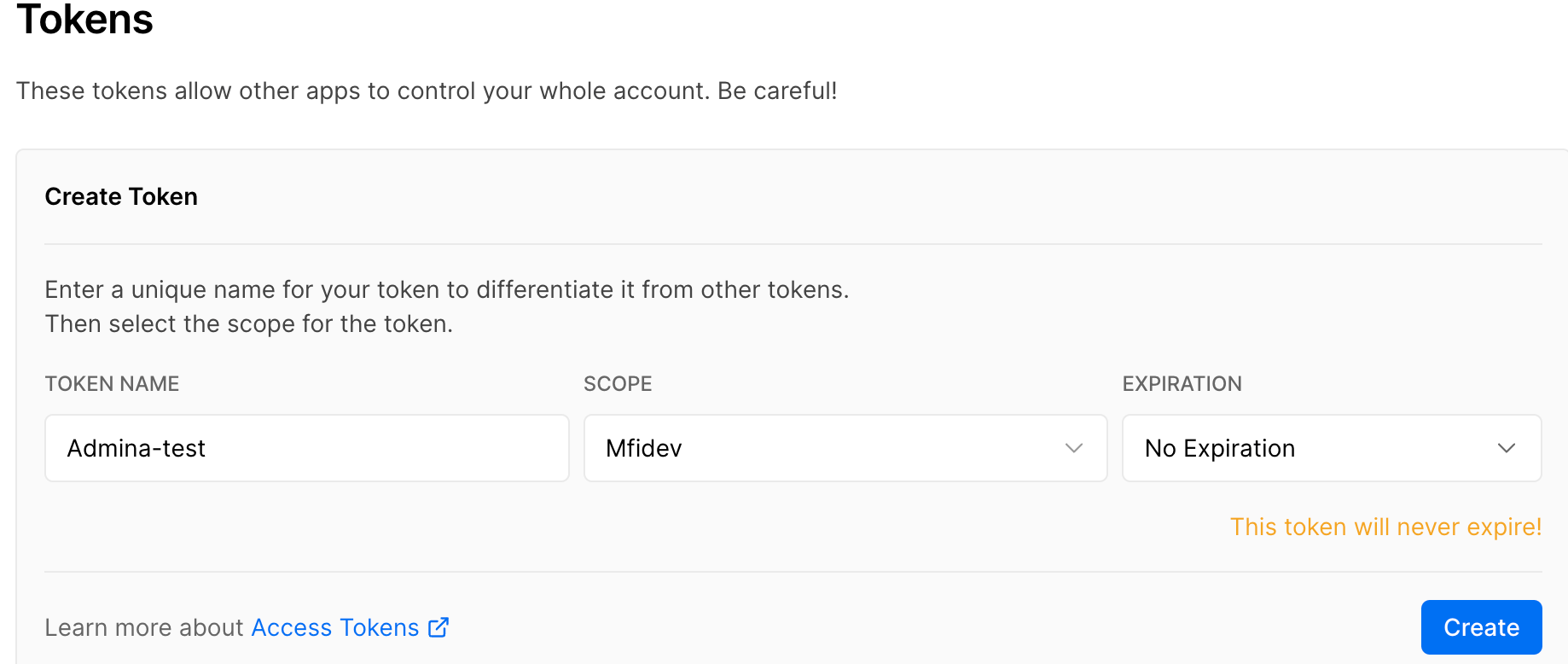Click the TOKEN NAME label
1568x664 pixels.
[x=112, y=384]
